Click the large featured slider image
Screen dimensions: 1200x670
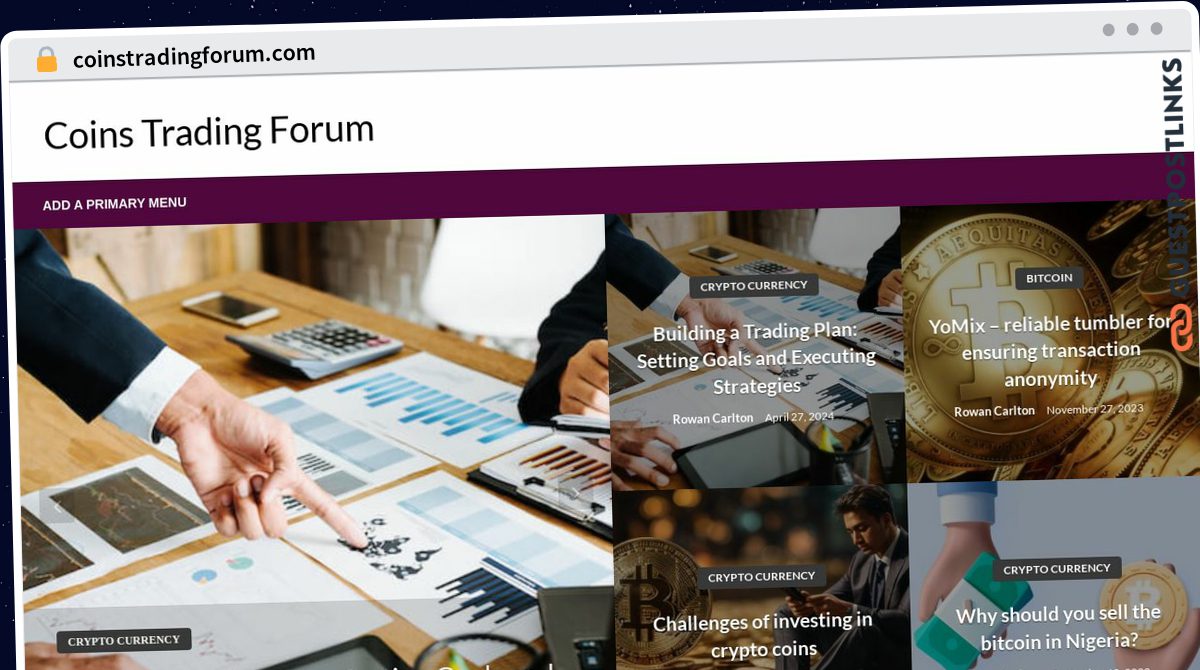click(x=310, y=440)
